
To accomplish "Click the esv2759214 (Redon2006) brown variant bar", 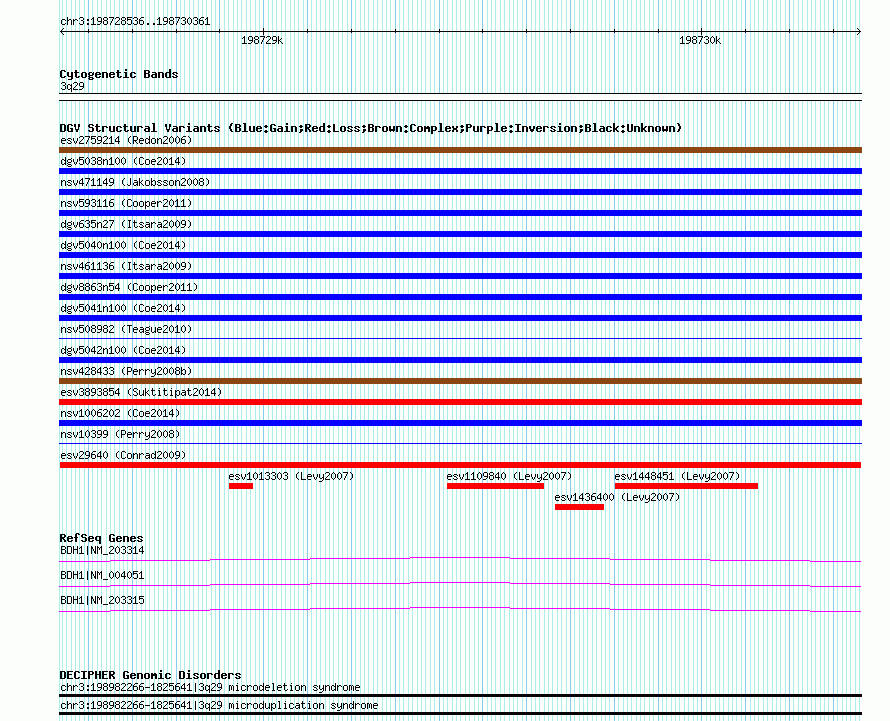I will point(460,150).
